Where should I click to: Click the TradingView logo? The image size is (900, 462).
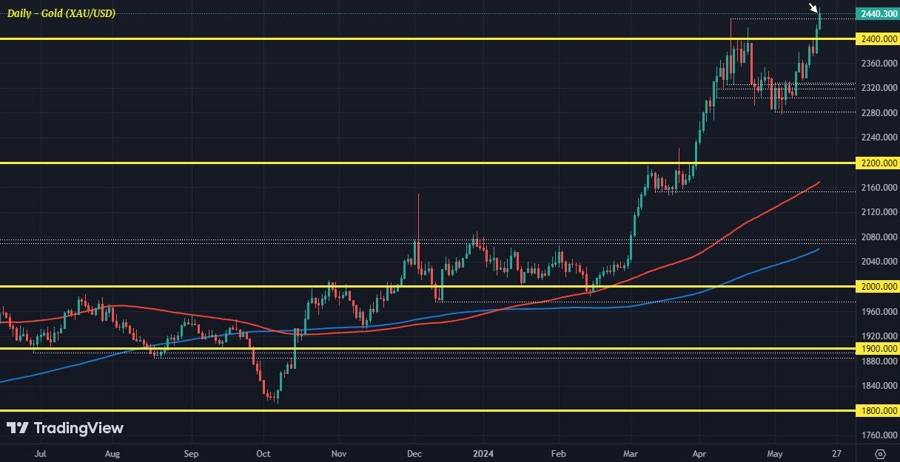(x=65, y=428)
